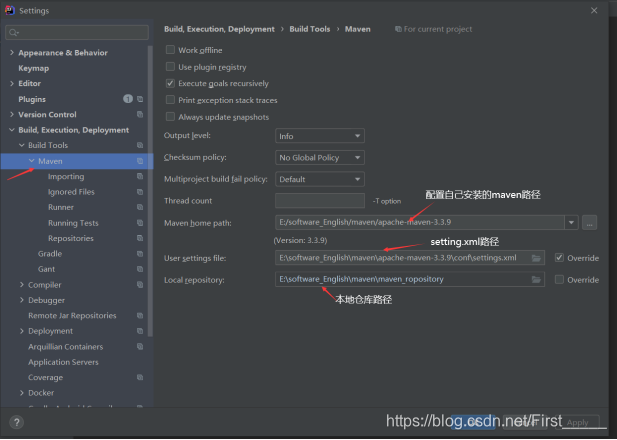The height and width of the screenshot is (440, 617).
Task: Click the project-level icon beside Version Control
Action: (x=140, y=115)
